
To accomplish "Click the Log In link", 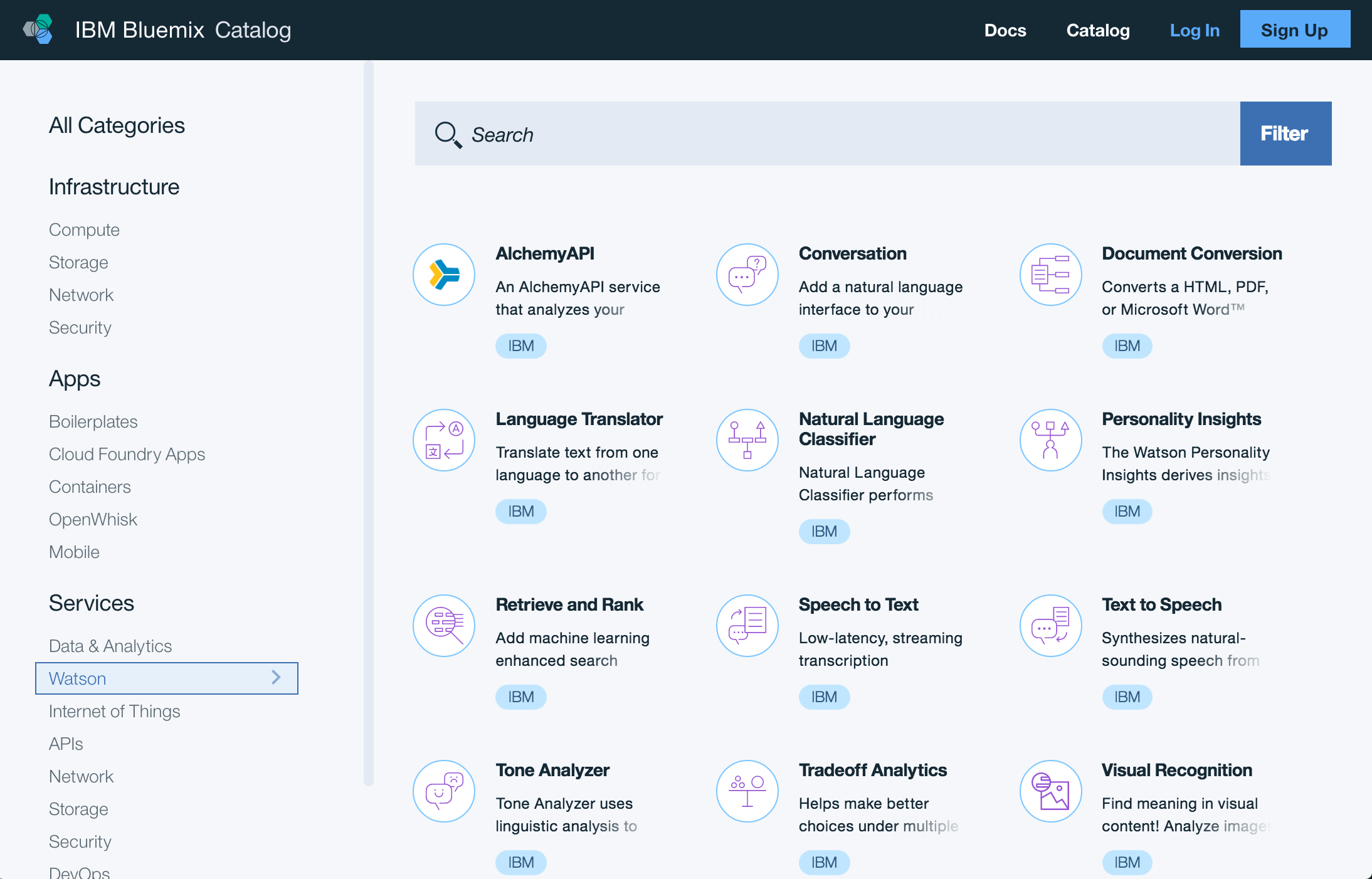I will pos(1194,30).
